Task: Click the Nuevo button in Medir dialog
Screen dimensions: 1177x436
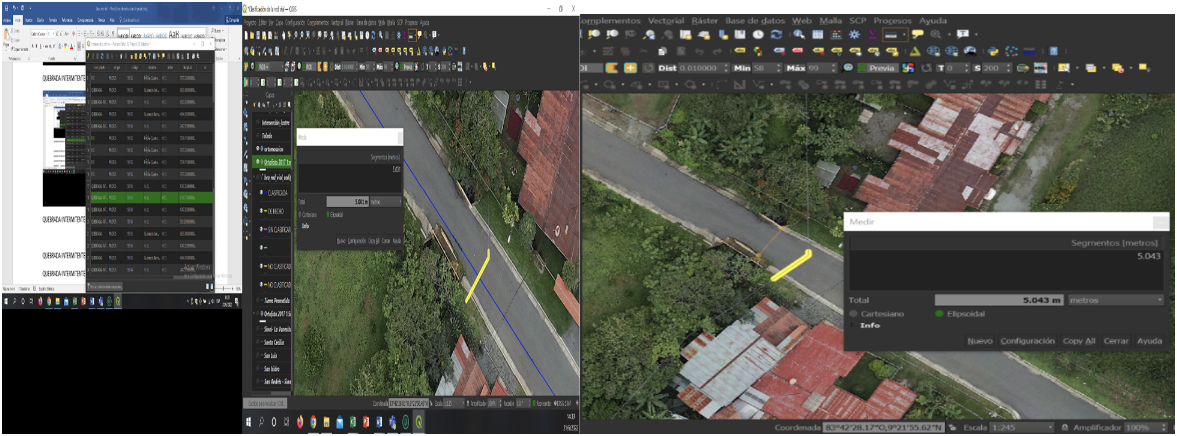Action: pos(979,341)
